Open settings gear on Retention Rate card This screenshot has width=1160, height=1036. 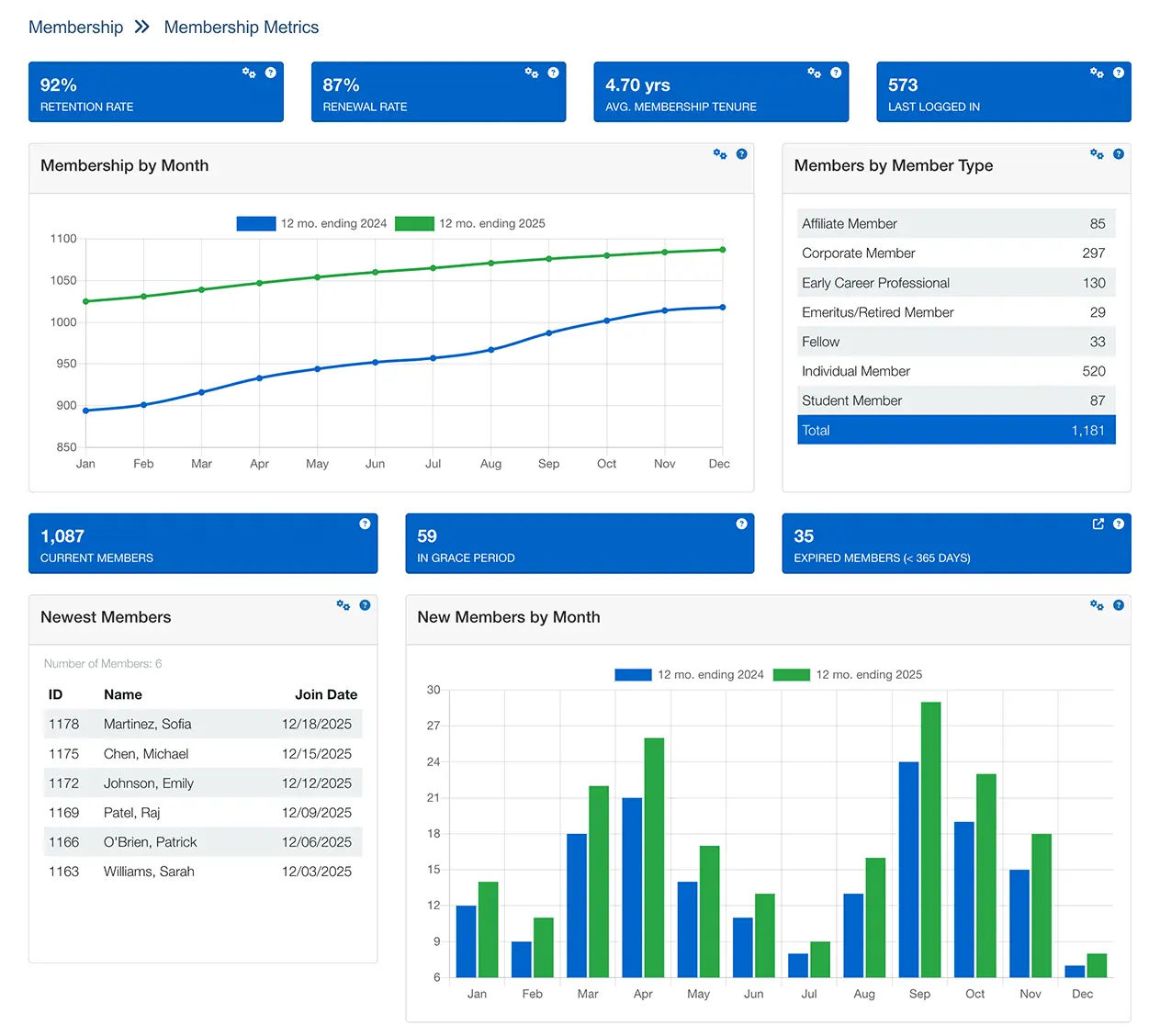(248, 72)
